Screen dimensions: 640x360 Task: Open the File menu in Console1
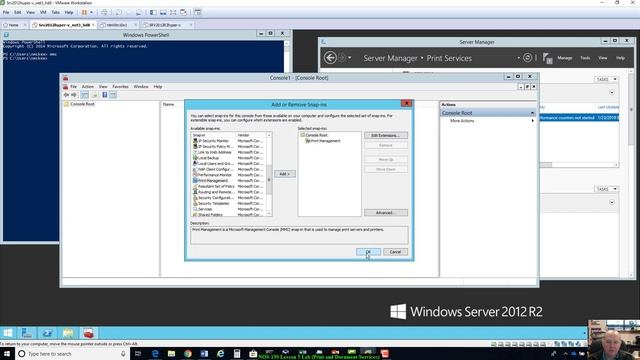point(73,87)
